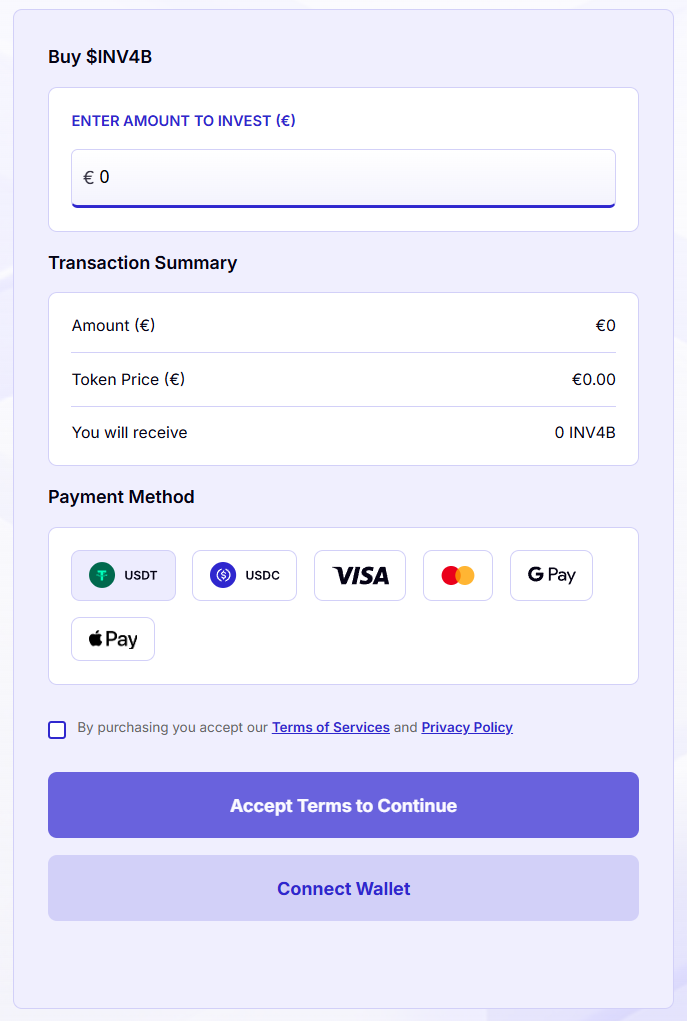Choose Google Pay as payment method

pyautogui.click(x=551, y=575)
